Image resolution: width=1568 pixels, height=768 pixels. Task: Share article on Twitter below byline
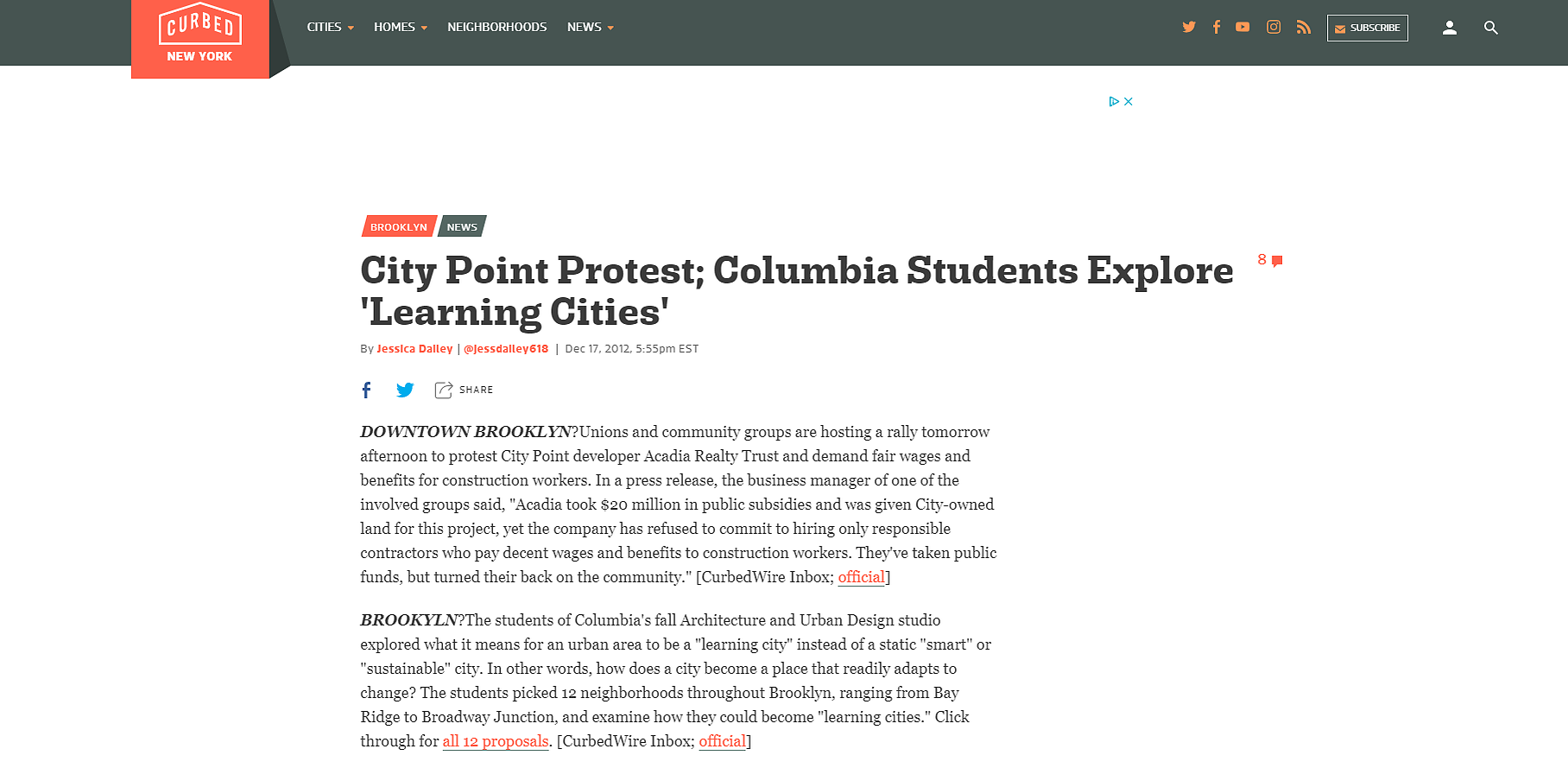click(x=405, y=390)
